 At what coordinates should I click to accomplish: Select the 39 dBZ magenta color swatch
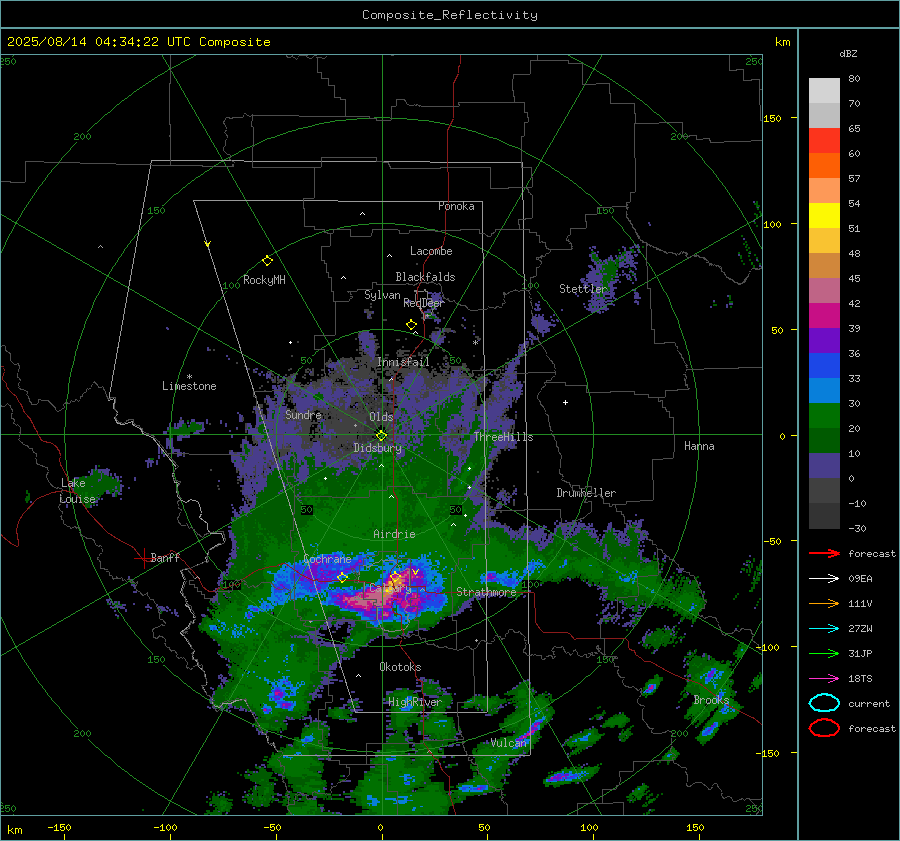[824, 315]
